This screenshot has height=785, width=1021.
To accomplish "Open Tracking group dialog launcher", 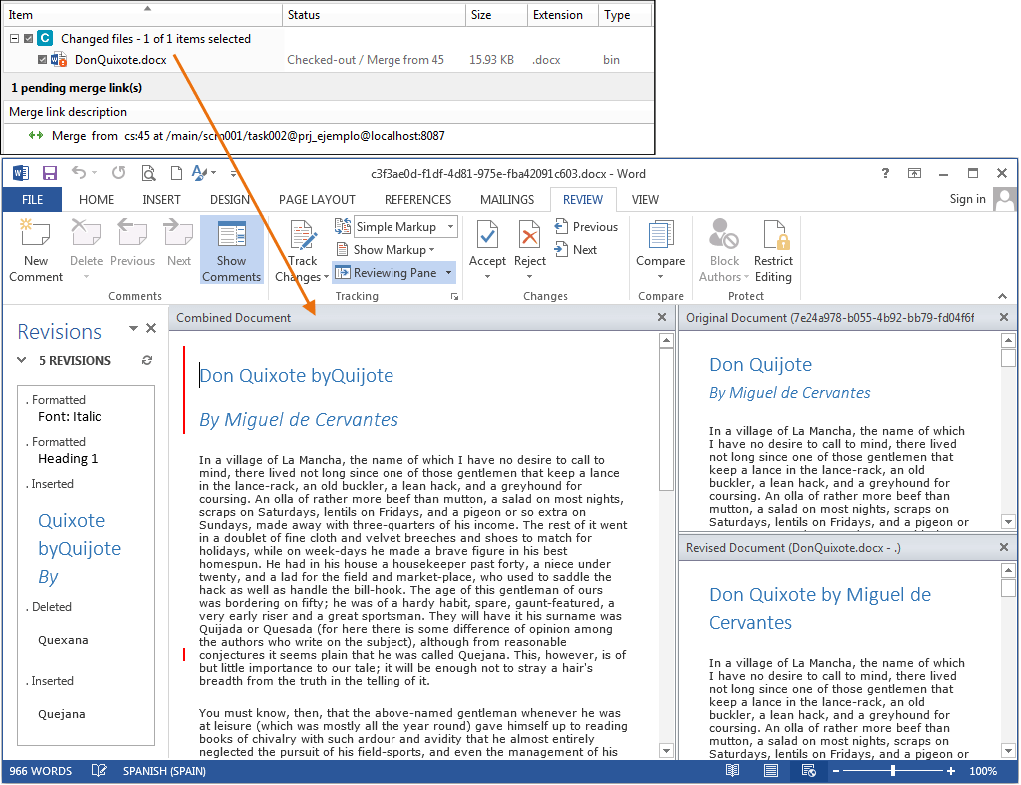I will [x=454, y=297].
